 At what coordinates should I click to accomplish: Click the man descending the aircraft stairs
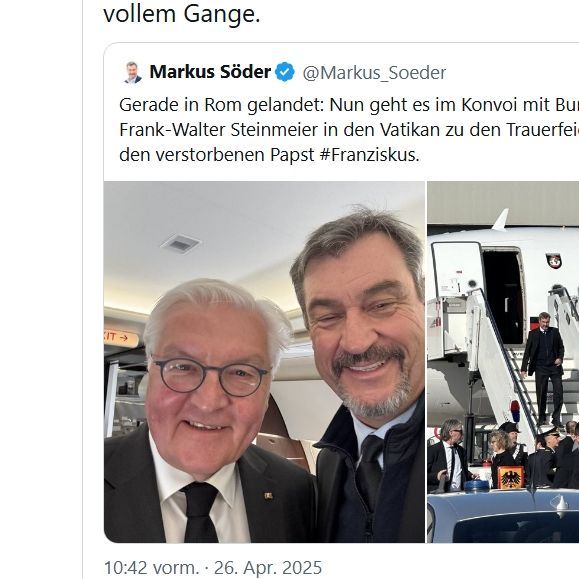coord(543,367)
